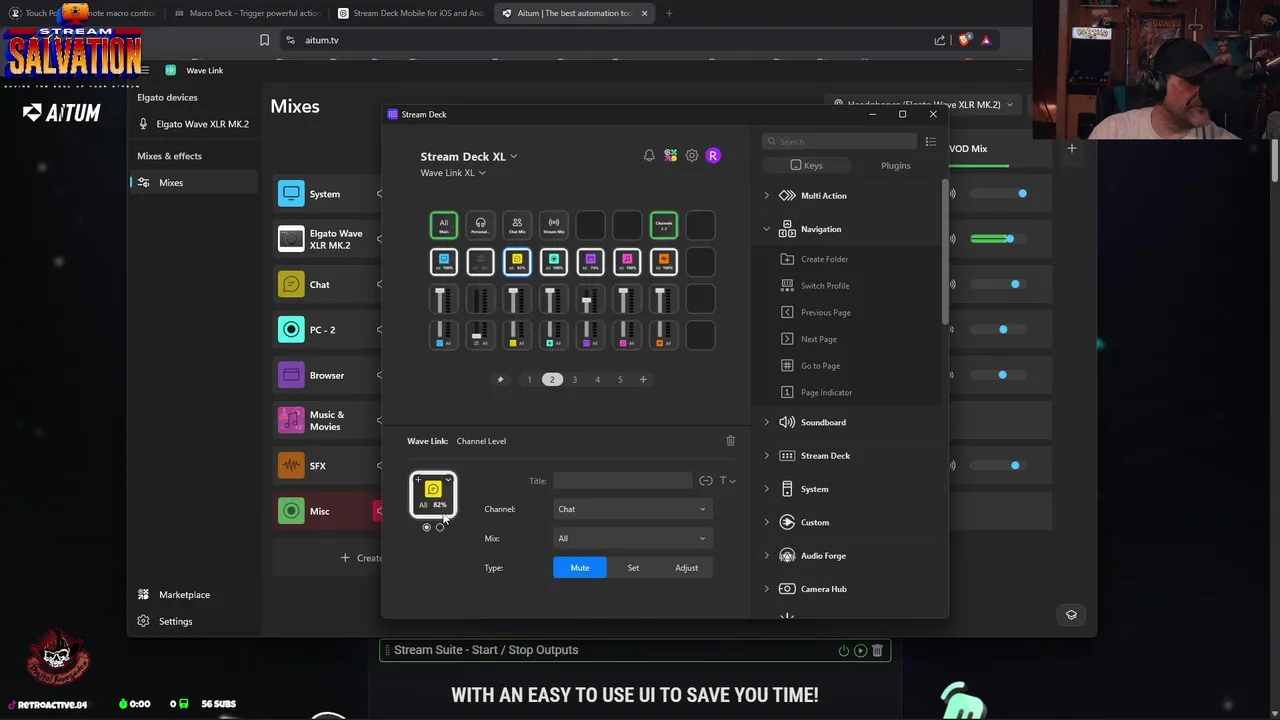
Task: Select the Channels 1-7 key
Action: tap(664, 226)
